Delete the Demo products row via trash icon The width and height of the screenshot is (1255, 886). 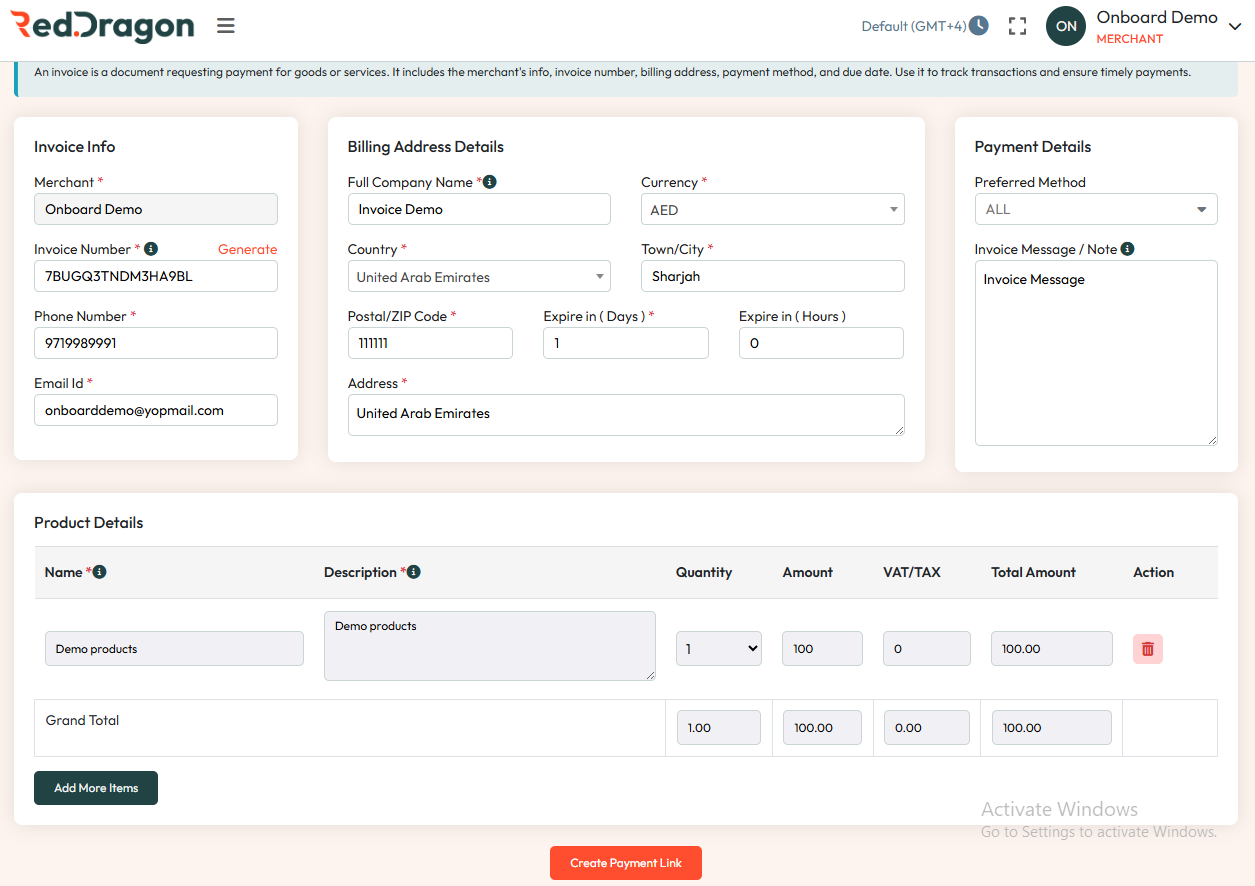point(1147,648)
